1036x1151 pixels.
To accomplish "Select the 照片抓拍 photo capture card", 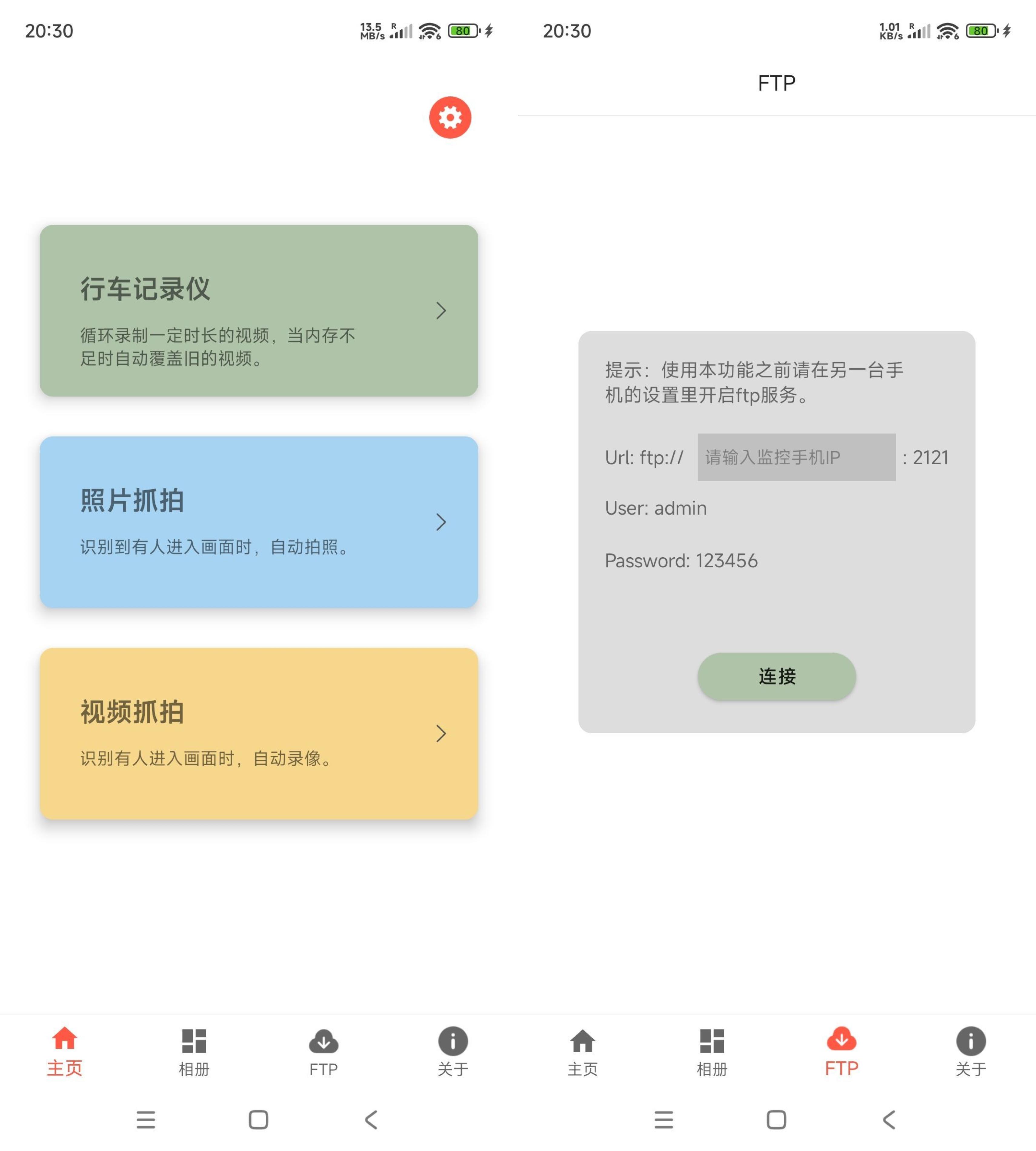I will click(259, 522).
